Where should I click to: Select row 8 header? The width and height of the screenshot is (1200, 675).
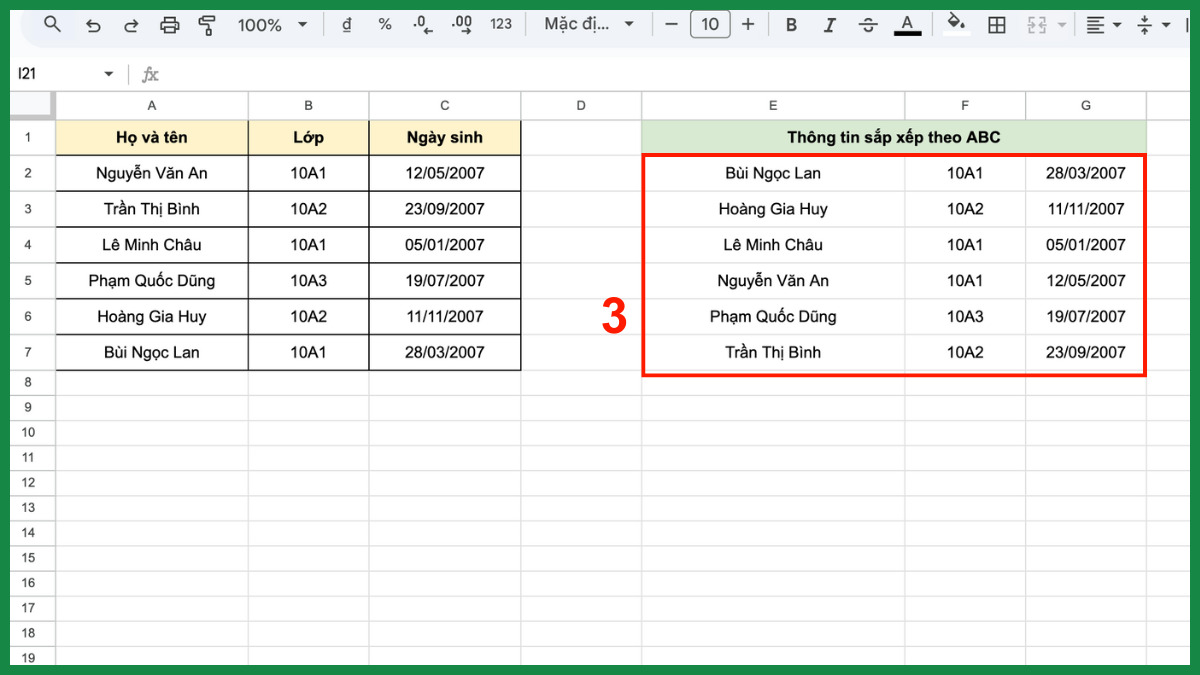click(x=33, y=382)
